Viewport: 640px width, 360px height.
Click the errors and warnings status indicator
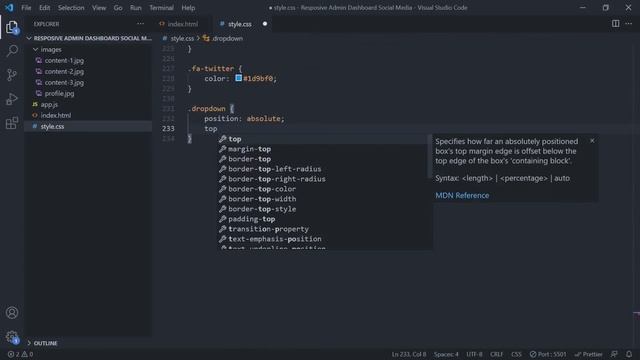click(20, 354)
